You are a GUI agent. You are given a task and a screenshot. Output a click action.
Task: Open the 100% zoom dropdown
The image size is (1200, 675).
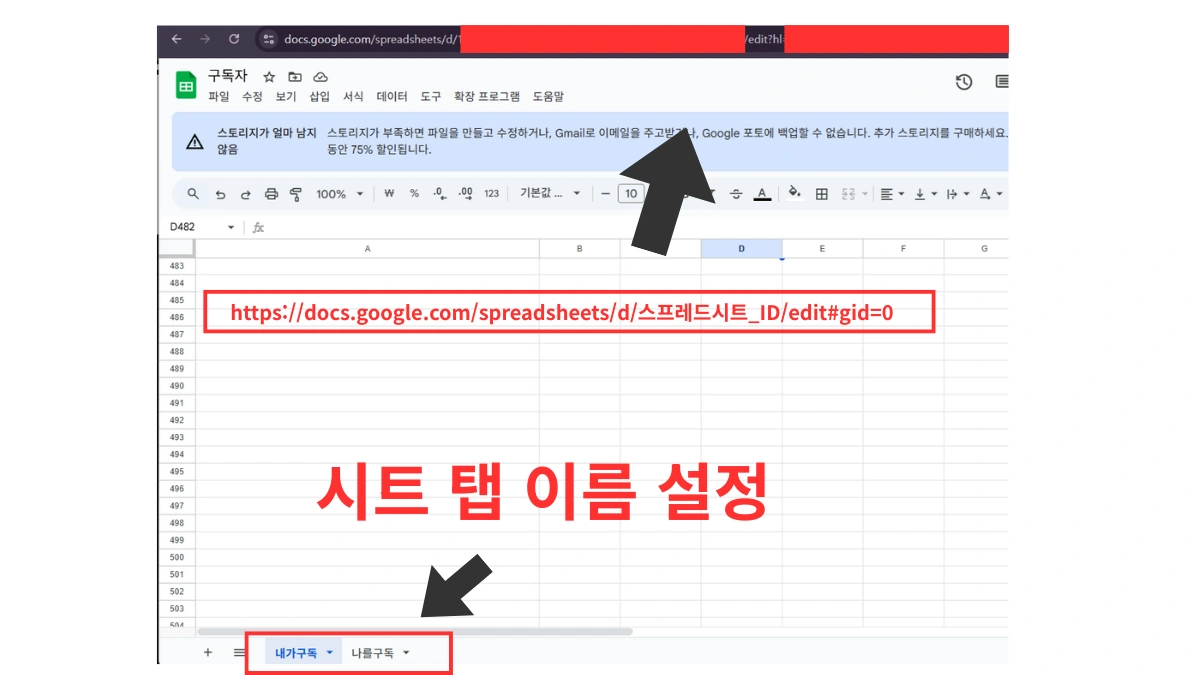(339, 194)
